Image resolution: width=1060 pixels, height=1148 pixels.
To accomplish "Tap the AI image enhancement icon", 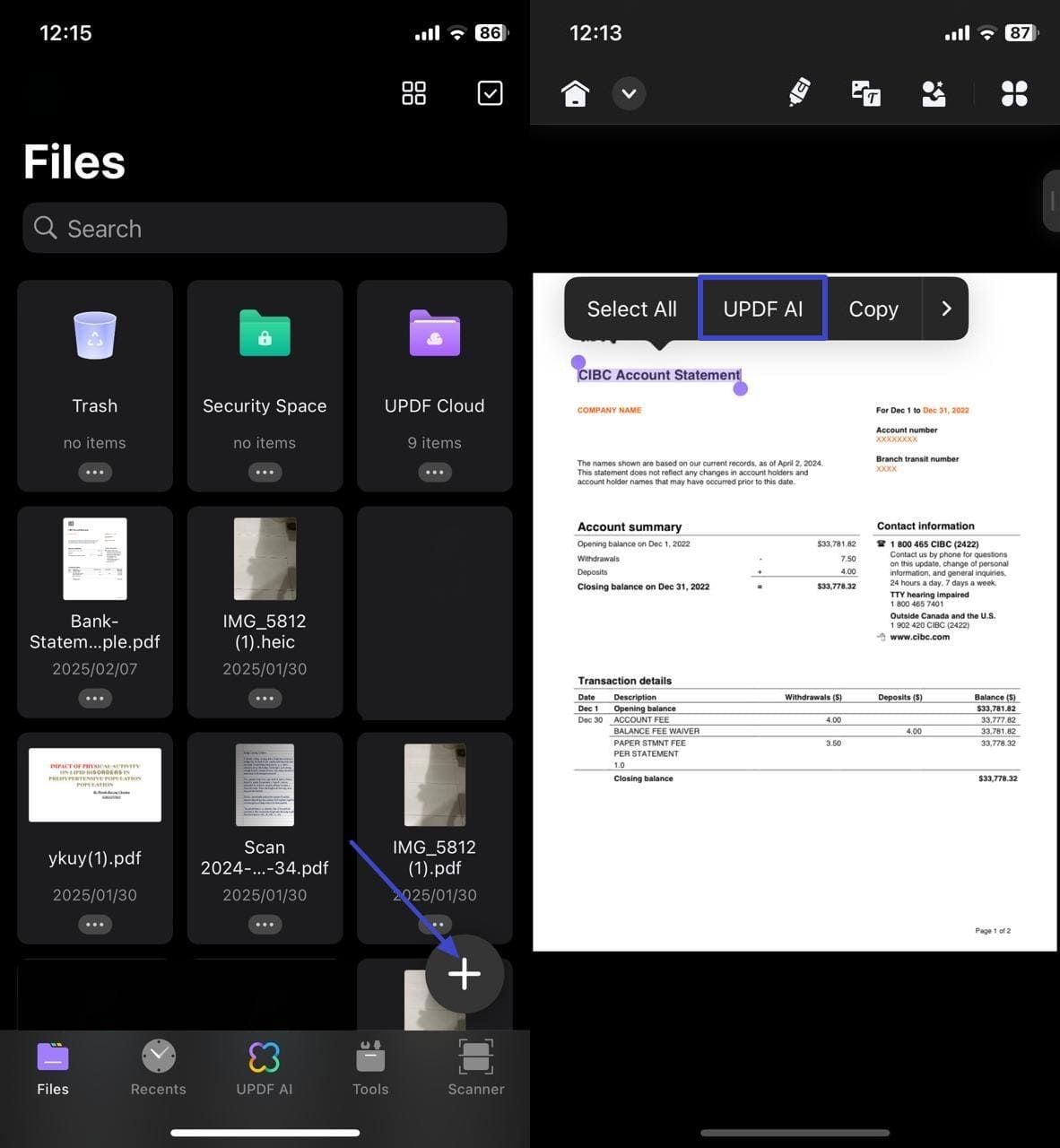I will point(934,92).
